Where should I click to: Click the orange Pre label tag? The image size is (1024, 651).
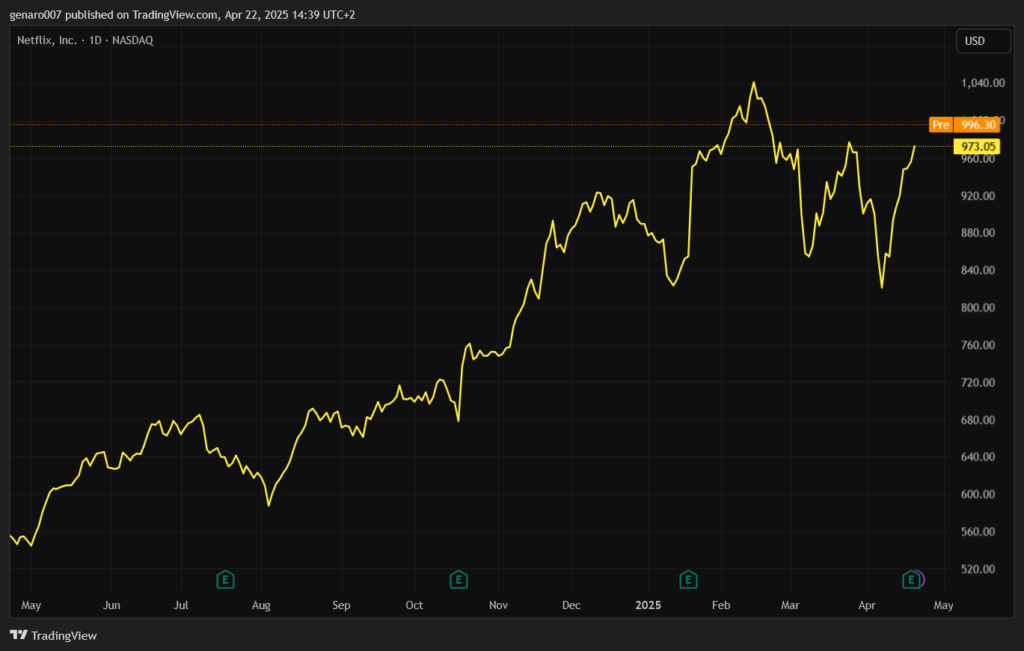[x=940, y=125]
